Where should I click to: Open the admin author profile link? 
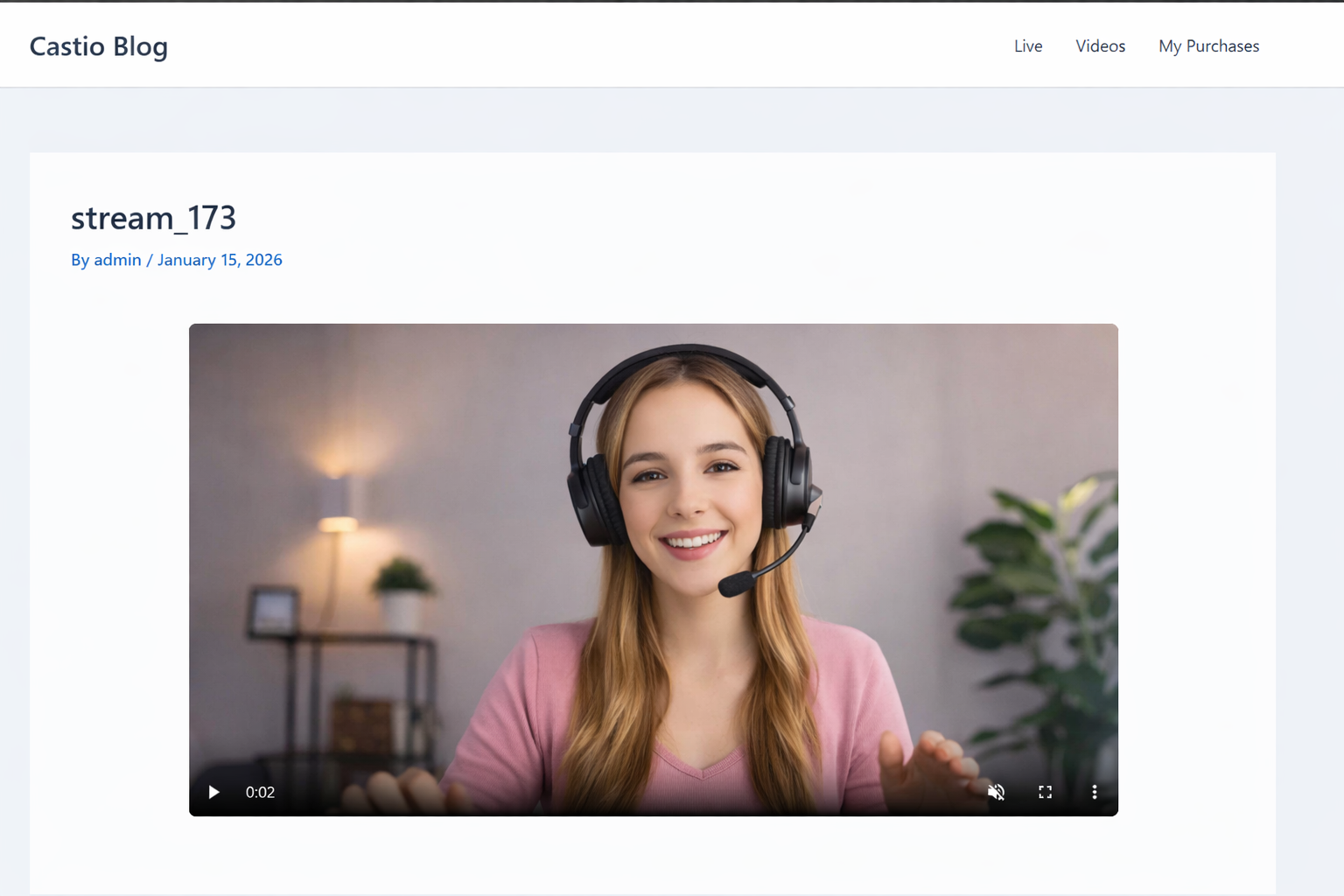117,260
